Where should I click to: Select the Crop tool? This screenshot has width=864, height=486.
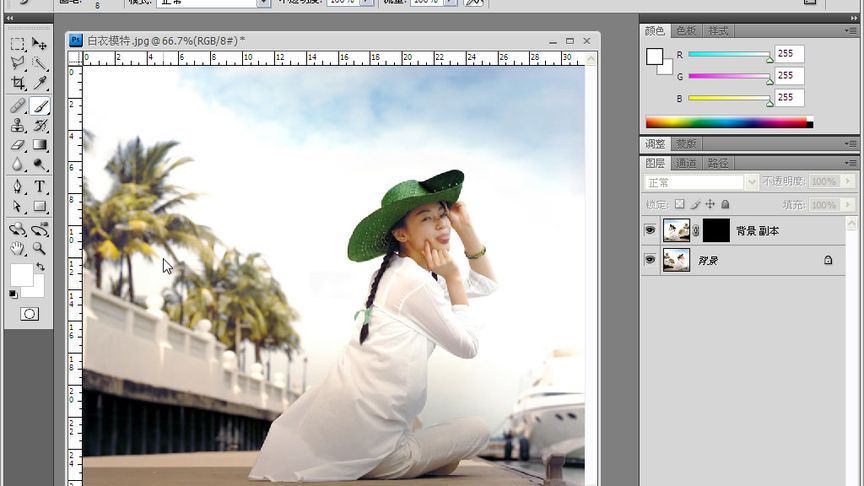click(x=18, y=84)
